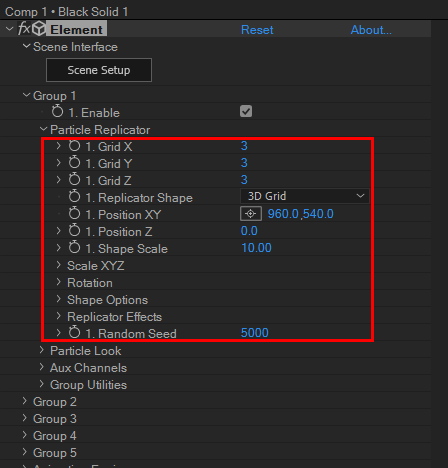Expand the 1. Grid Y property
448x468 pixels.
[59, 163]
